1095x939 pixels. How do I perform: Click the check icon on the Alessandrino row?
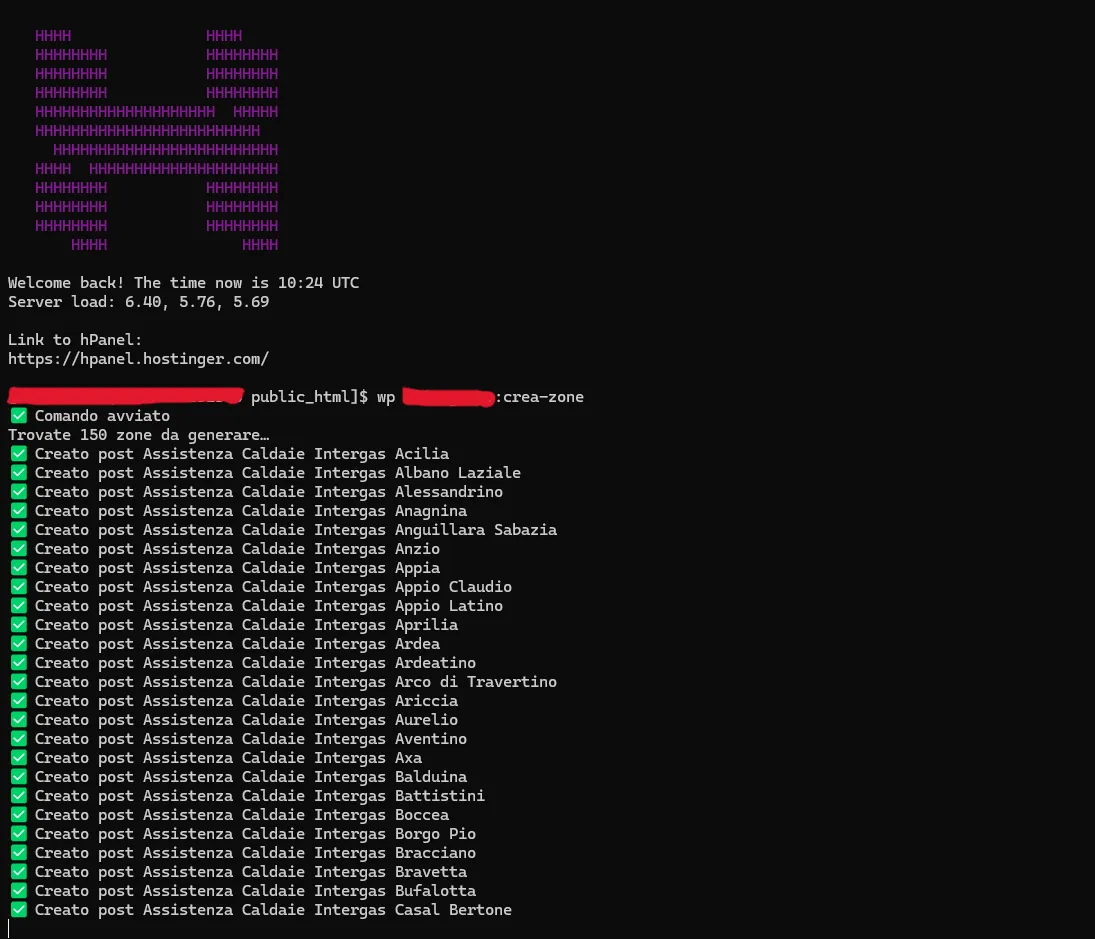click(x=19, y=491)
